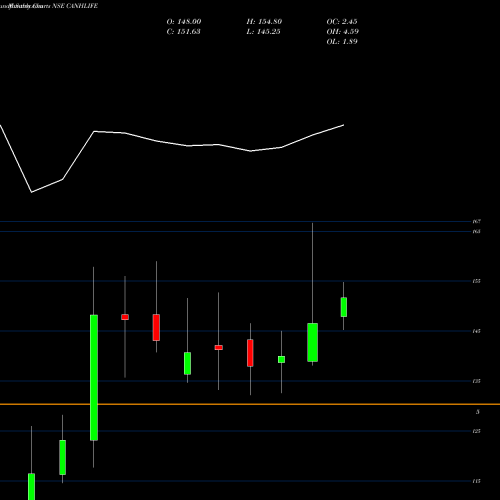
Task: Click the OC: 2.45 reading
Action: [342, 22]
